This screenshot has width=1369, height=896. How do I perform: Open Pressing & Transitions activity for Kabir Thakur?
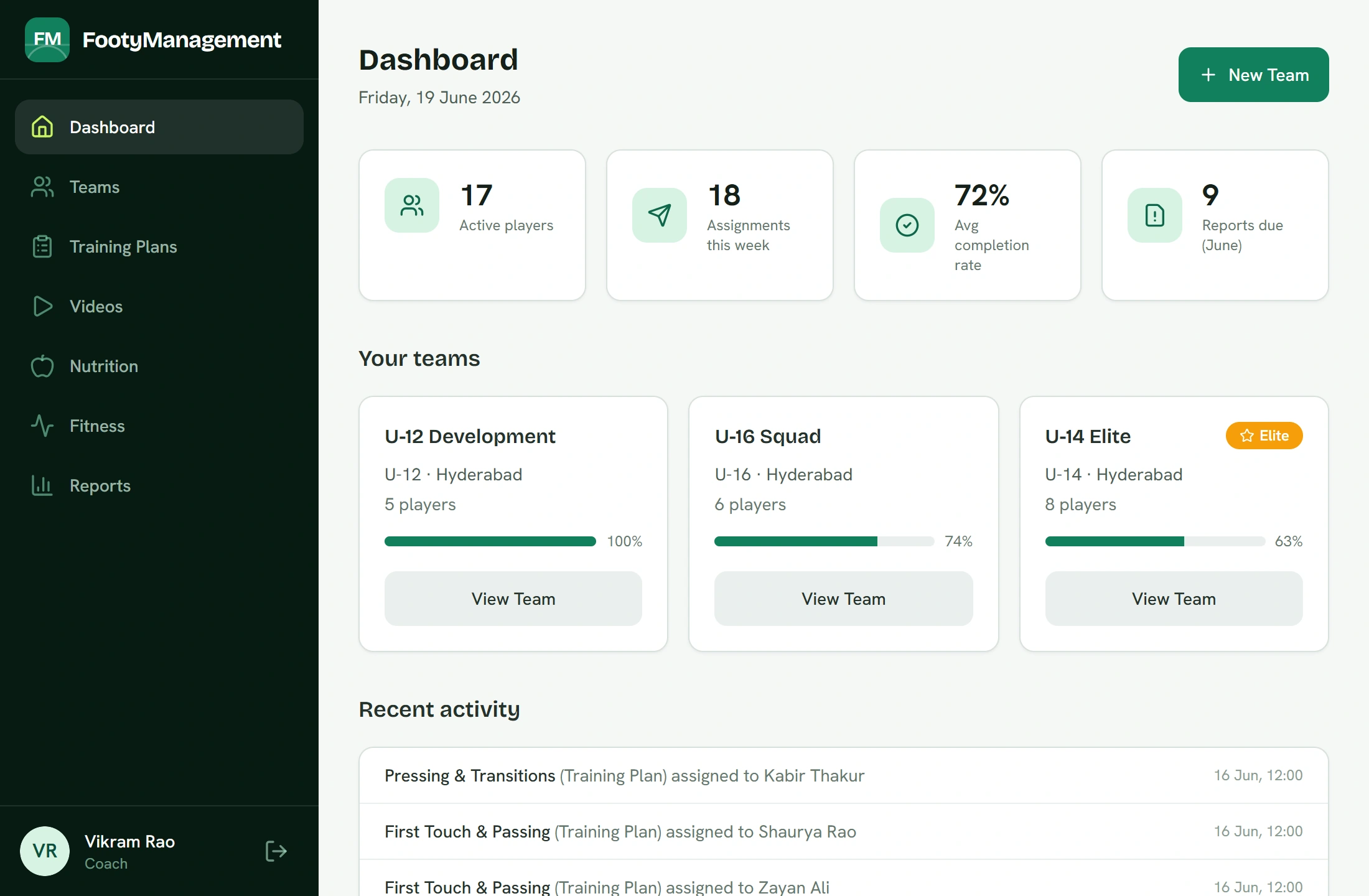844,775
